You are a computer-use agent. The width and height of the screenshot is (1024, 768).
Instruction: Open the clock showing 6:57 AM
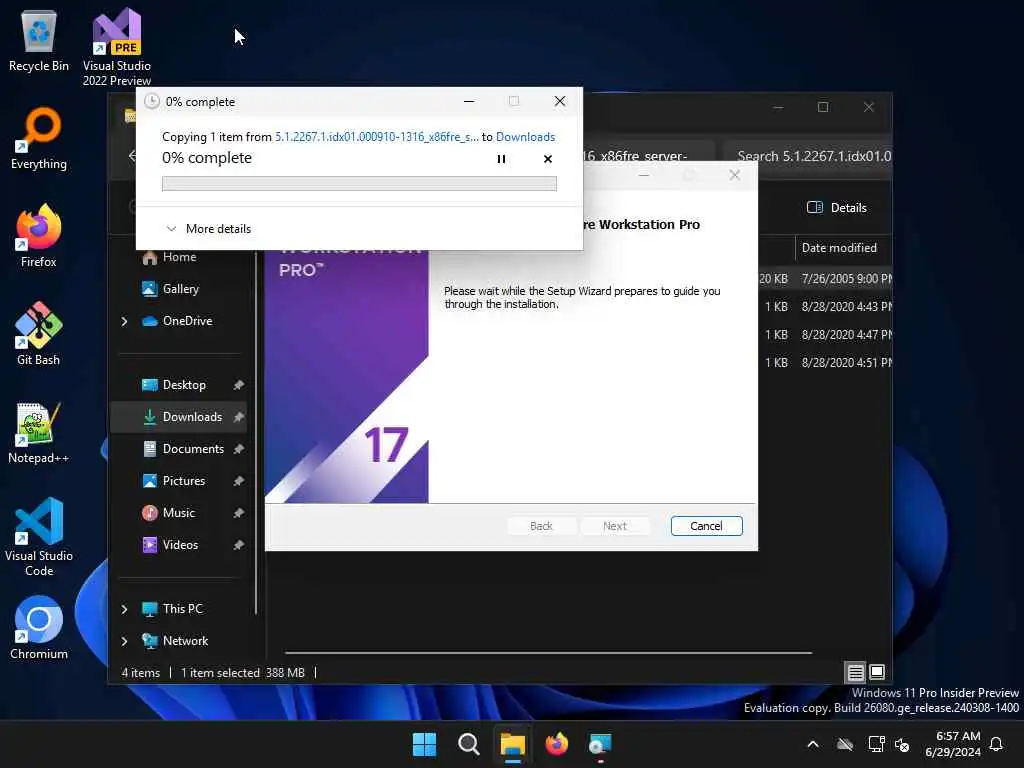(x=953, y=744)
